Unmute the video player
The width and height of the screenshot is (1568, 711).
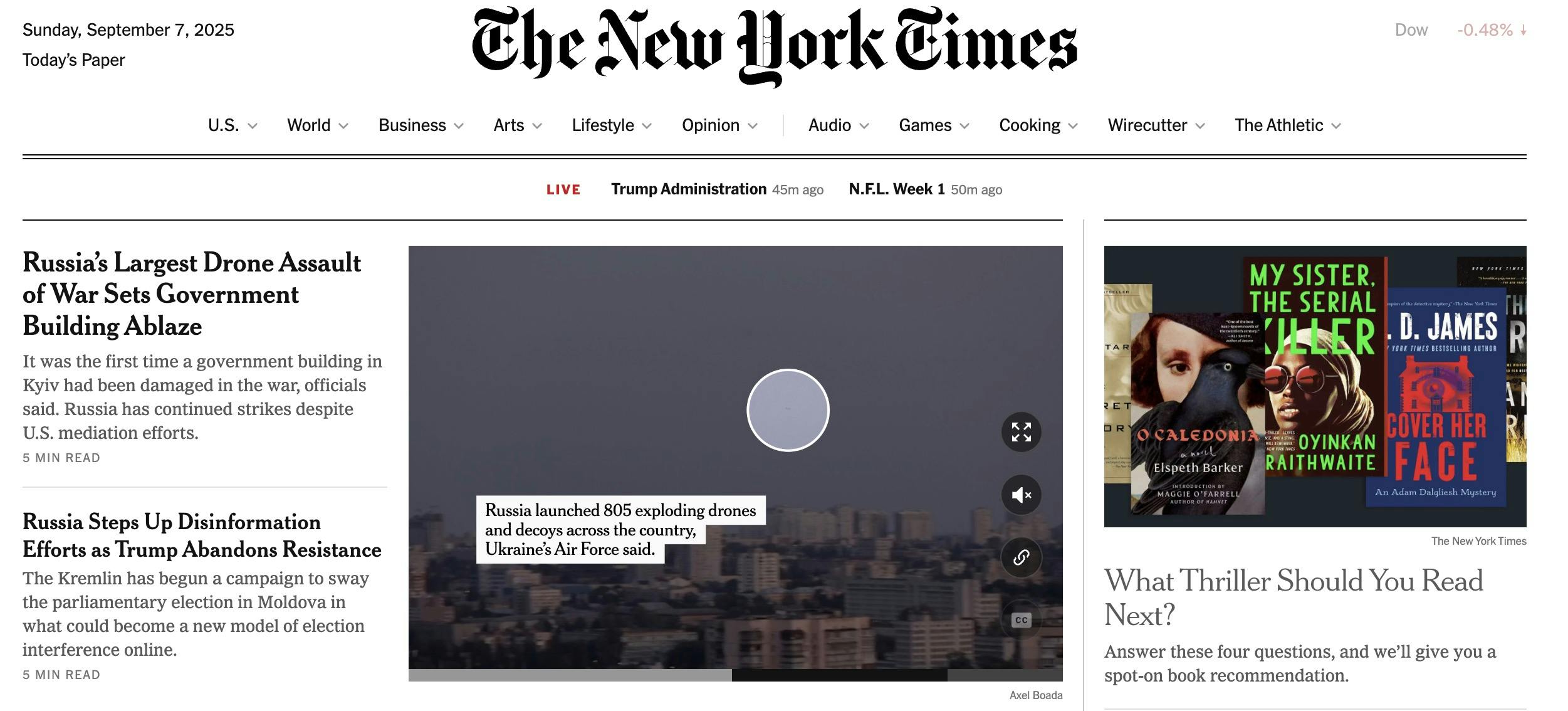pyautogui.click(x=1021, y=494)
